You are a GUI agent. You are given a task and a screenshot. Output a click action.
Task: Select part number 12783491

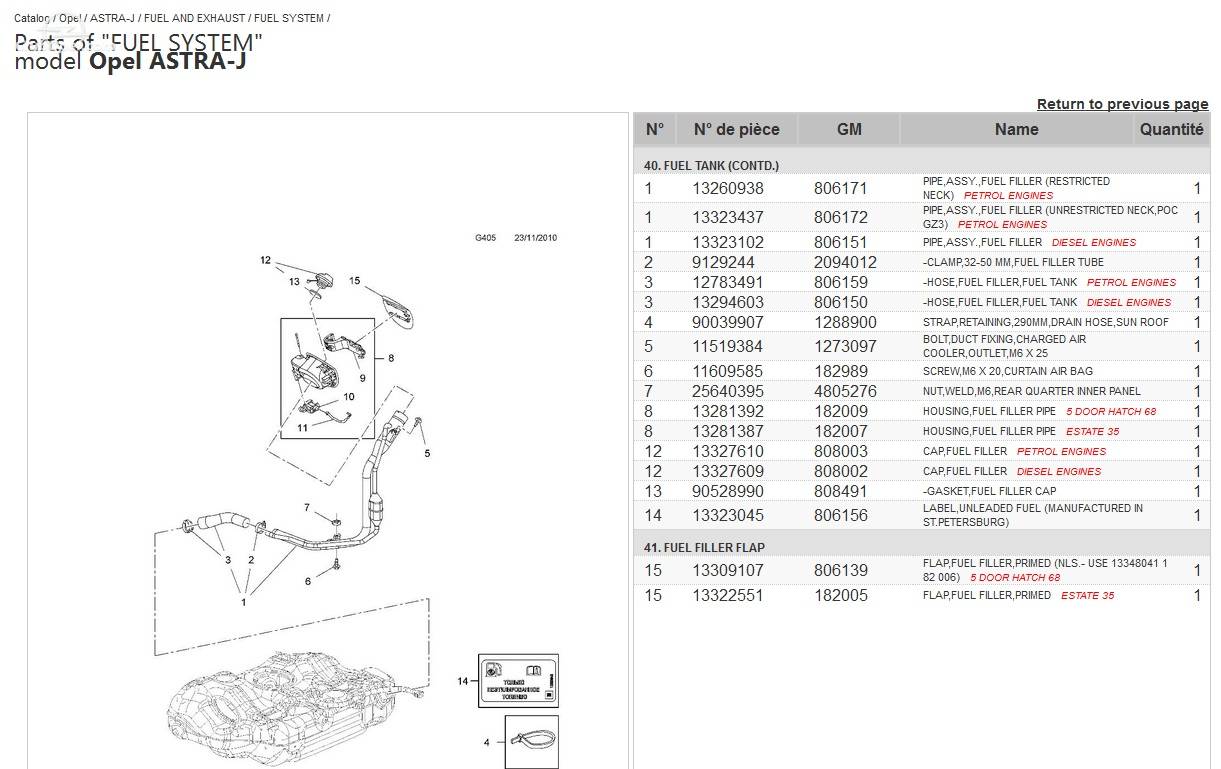(727, 282)
